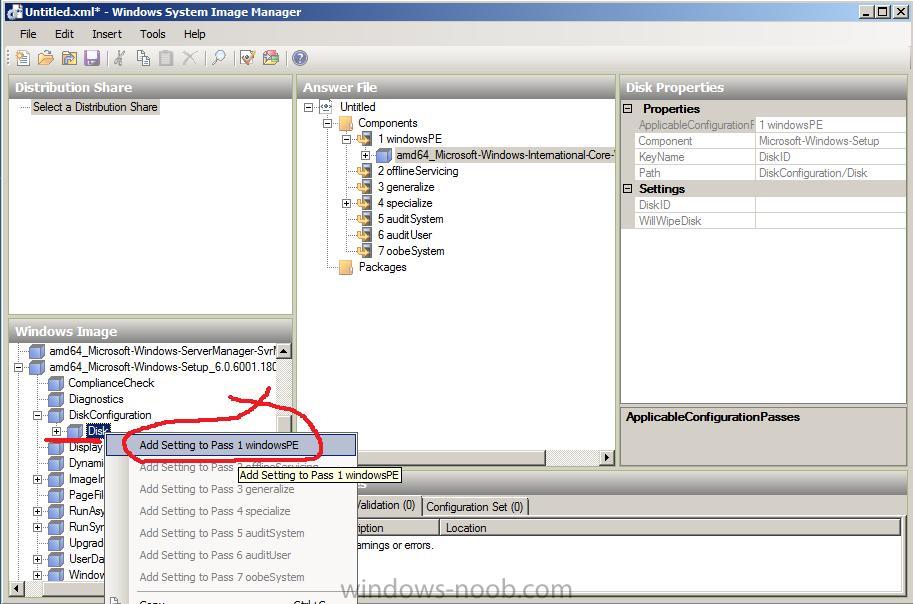The height and width of the screenshot is (604, 913).
Task: Click the Open Answer File toolbar icon
Action: pyautogui.click(x=45, y=58)
